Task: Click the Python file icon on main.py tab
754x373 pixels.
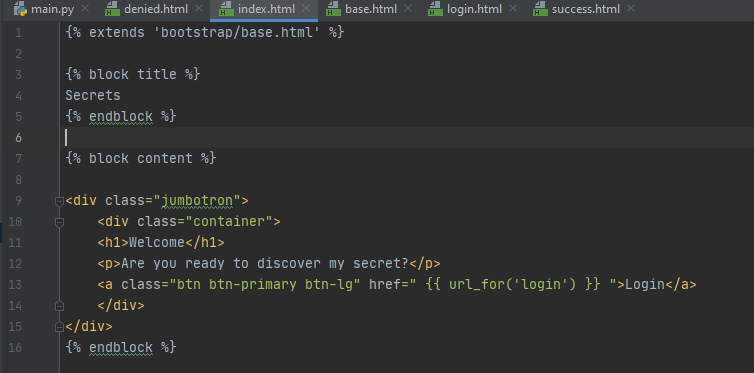Action: click(x=20, y=9)
